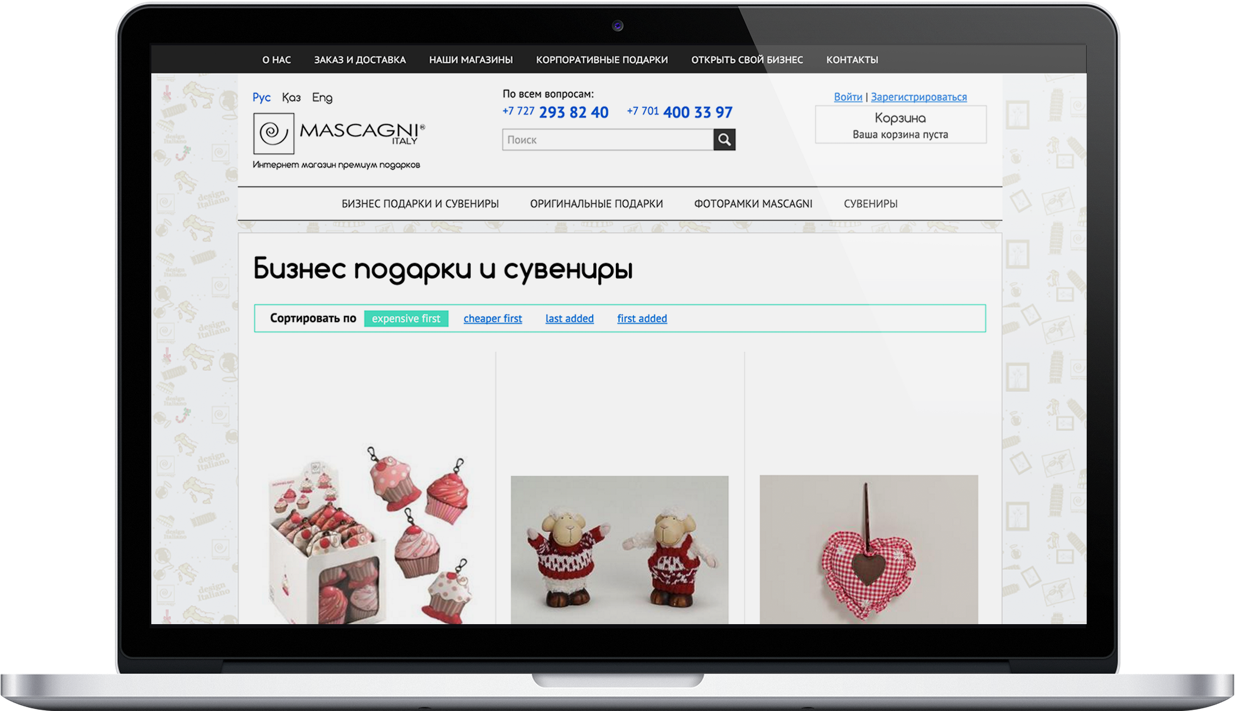This screenshot has width=1235, height=711.
Task: Click the Mascagni spiral logo
Action: coord(273,133)
